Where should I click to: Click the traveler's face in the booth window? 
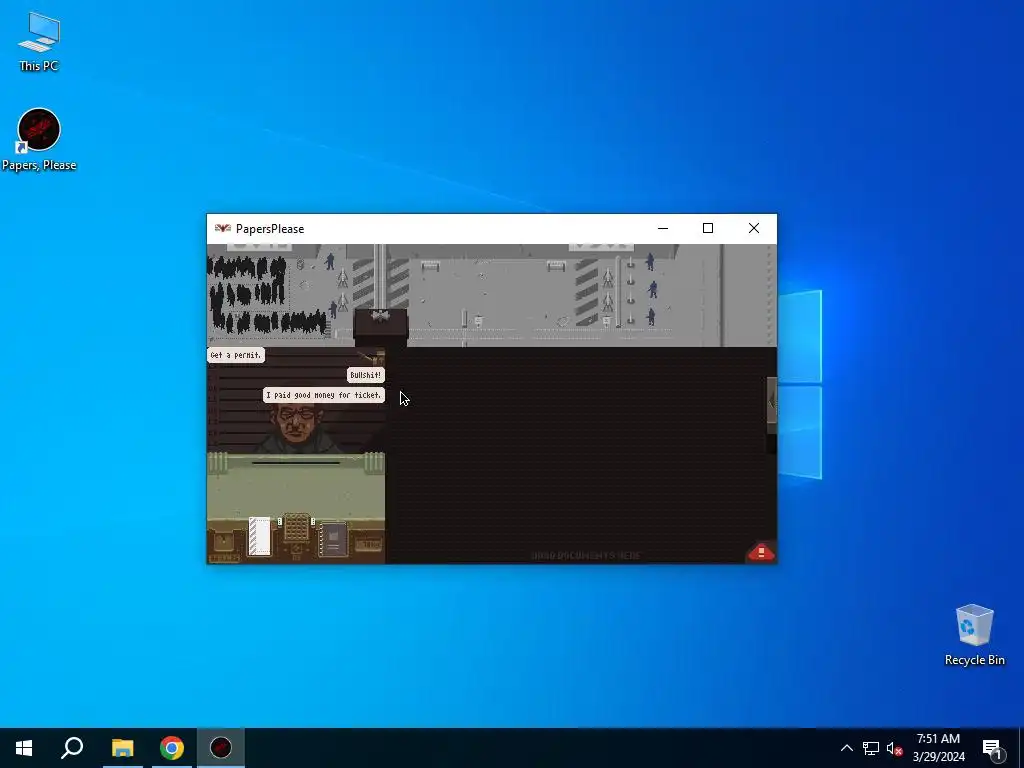coord(297,423)
